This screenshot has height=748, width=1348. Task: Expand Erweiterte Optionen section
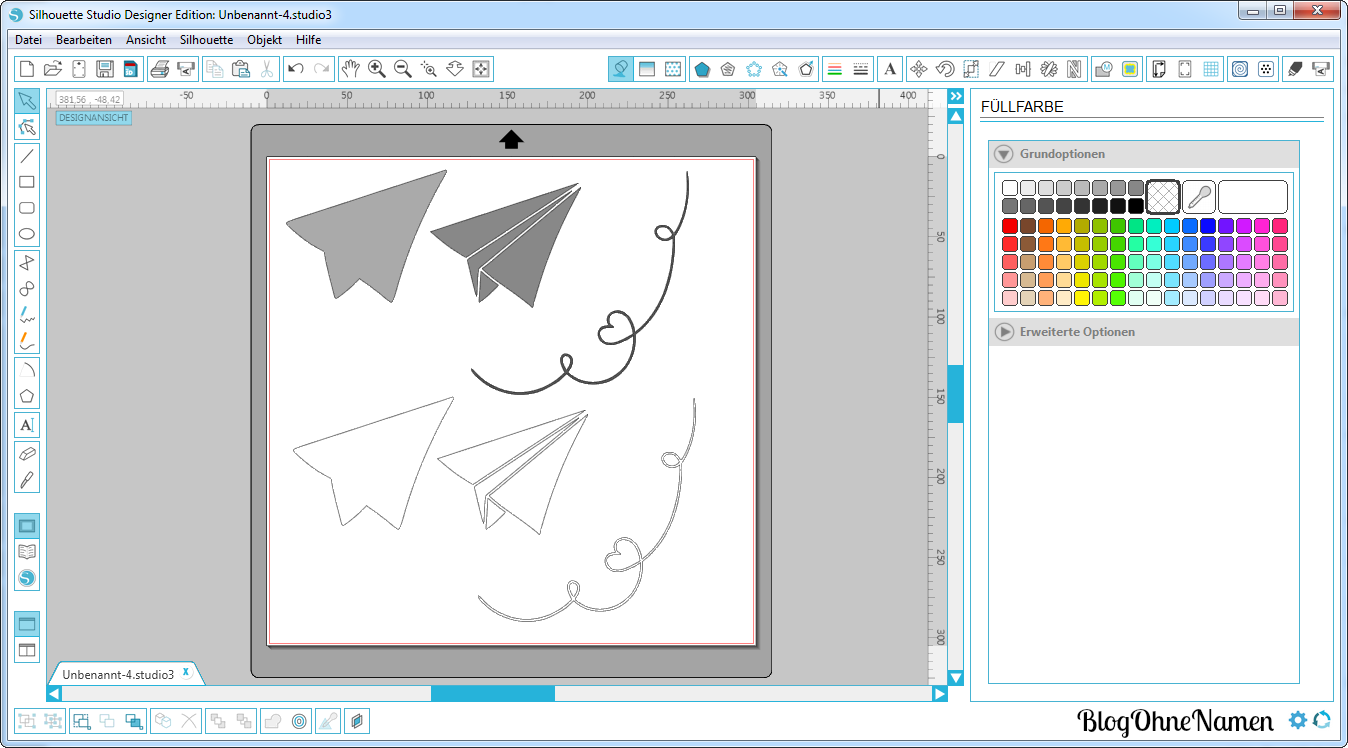(x=1004, y=332)
